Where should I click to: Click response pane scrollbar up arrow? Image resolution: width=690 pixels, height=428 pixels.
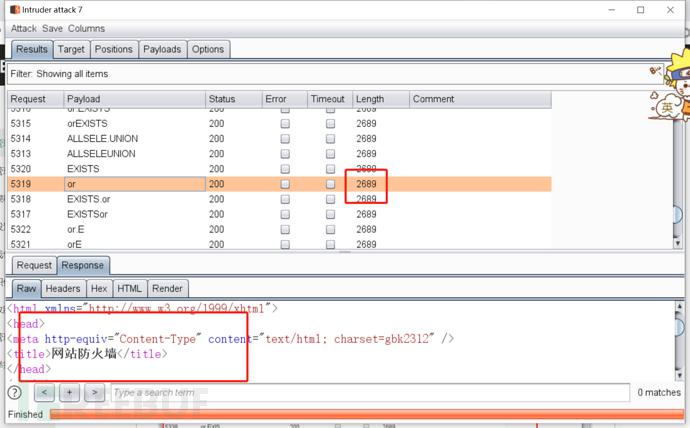coord(679,307)
